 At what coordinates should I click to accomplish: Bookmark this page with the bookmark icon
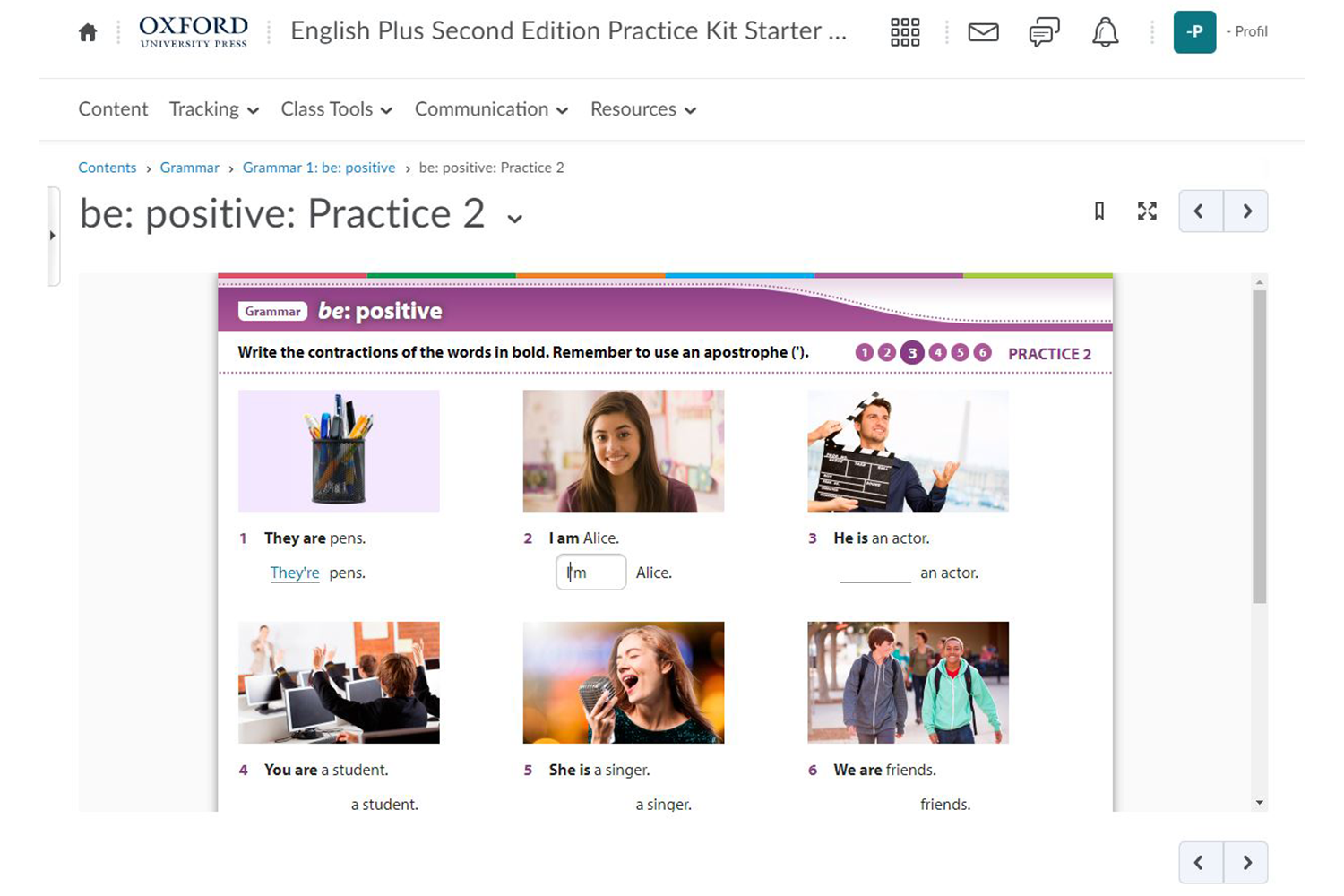point(1099,211)
